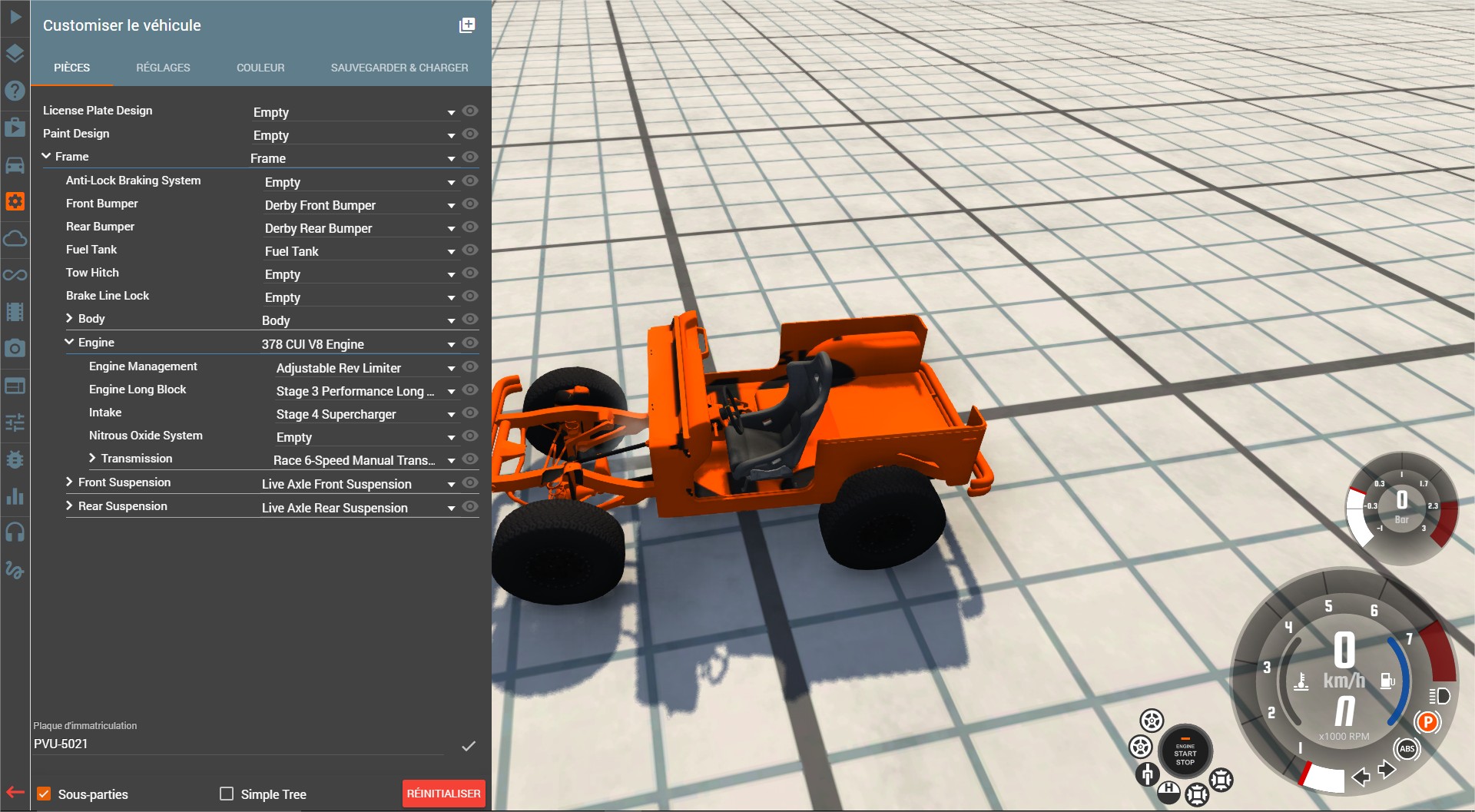Enable the Simple Tree checkbox
Screen dimensions: 1475x812
[227, 794]
